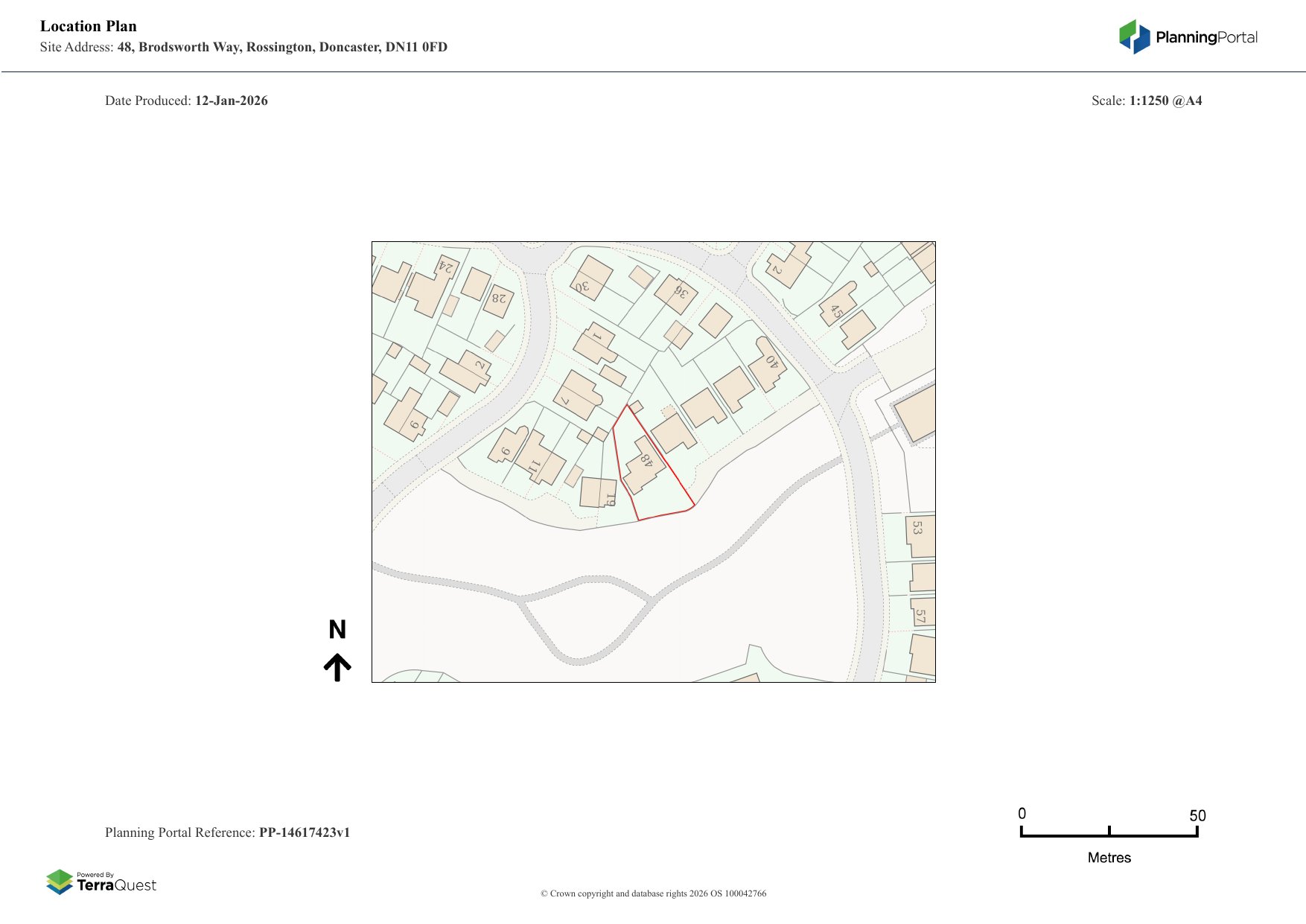Click the 0 to 50 metres scale bar

tap(1109, 833)
